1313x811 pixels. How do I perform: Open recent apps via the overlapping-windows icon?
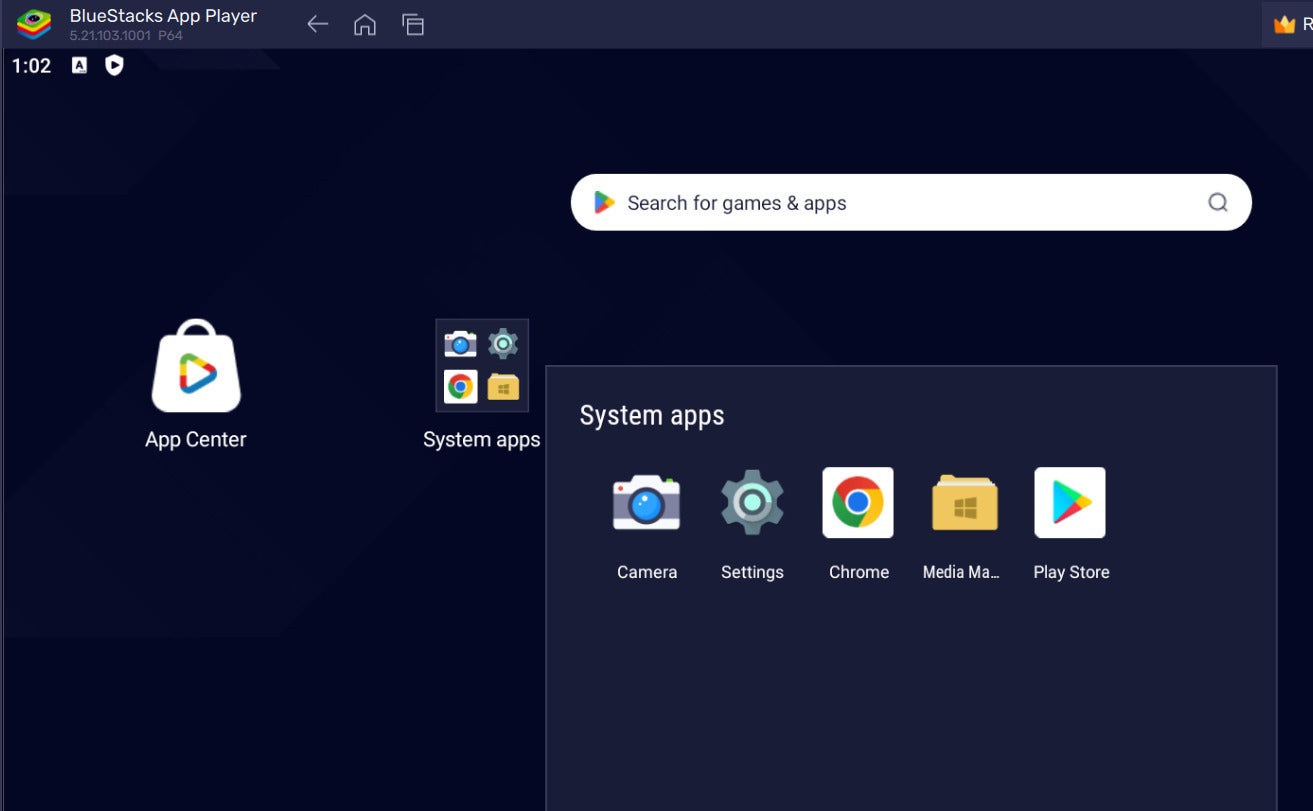click(x=413, y=24)
